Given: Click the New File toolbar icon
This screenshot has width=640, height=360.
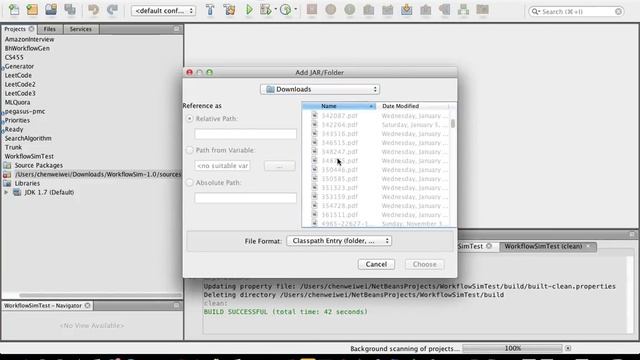Looking at the screenshot, I should tap(14, 9).
